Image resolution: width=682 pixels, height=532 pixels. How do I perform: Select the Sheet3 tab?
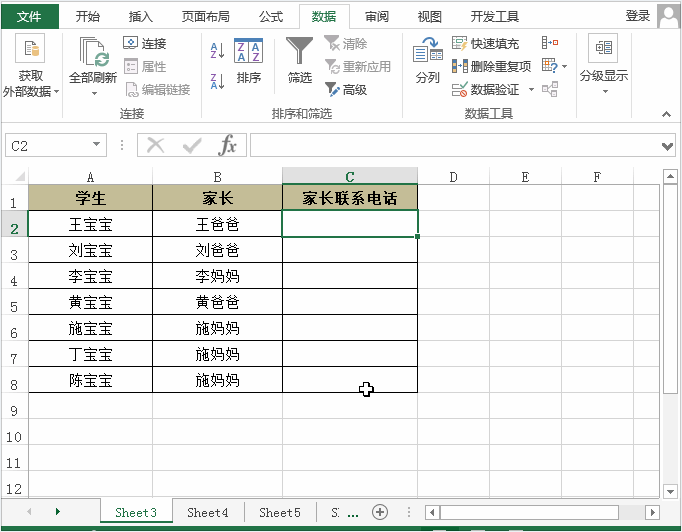pyautogui.click(x=136, y=512)
